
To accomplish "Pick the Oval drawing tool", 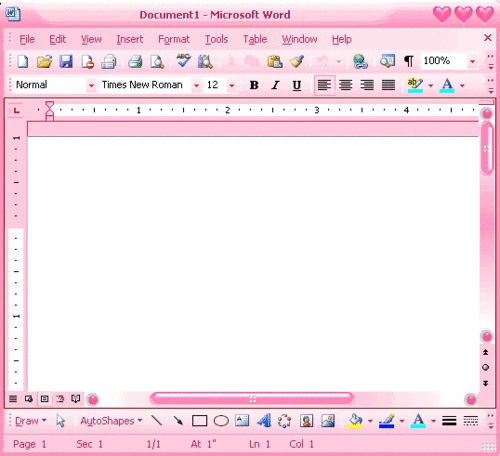I will pyautogui.click(x=221, y=421).
